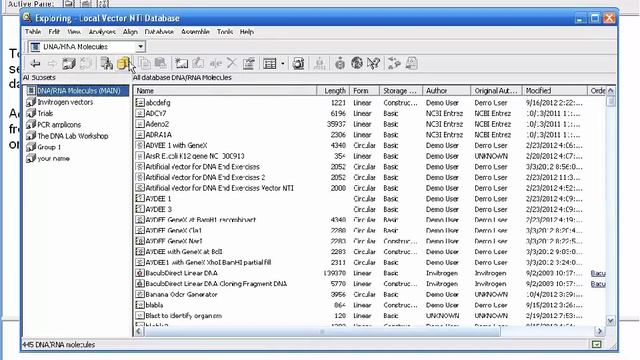This screenshot has width=640, height=360.
Task: Click the toolbar icon right of the forward arrow
Action: [69, 63]
